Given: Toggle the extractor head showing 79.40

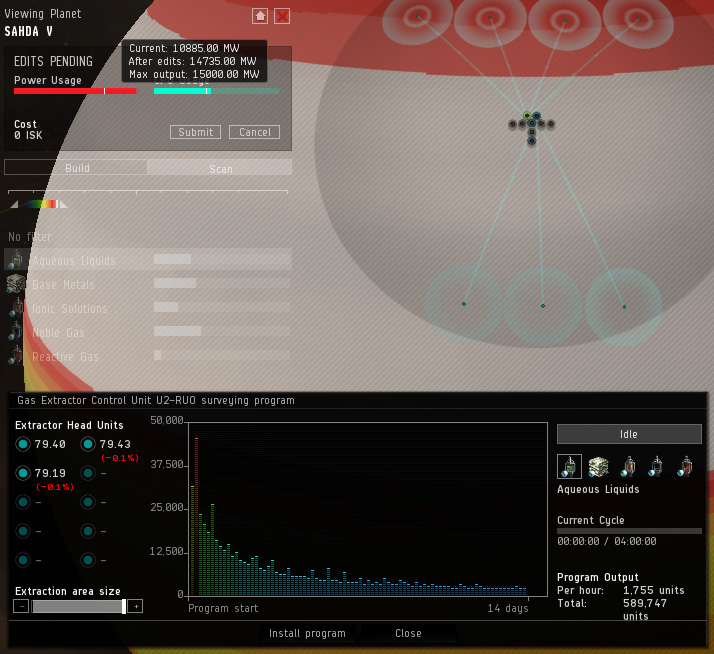Looking at the screenshot, I should [23, 444].
